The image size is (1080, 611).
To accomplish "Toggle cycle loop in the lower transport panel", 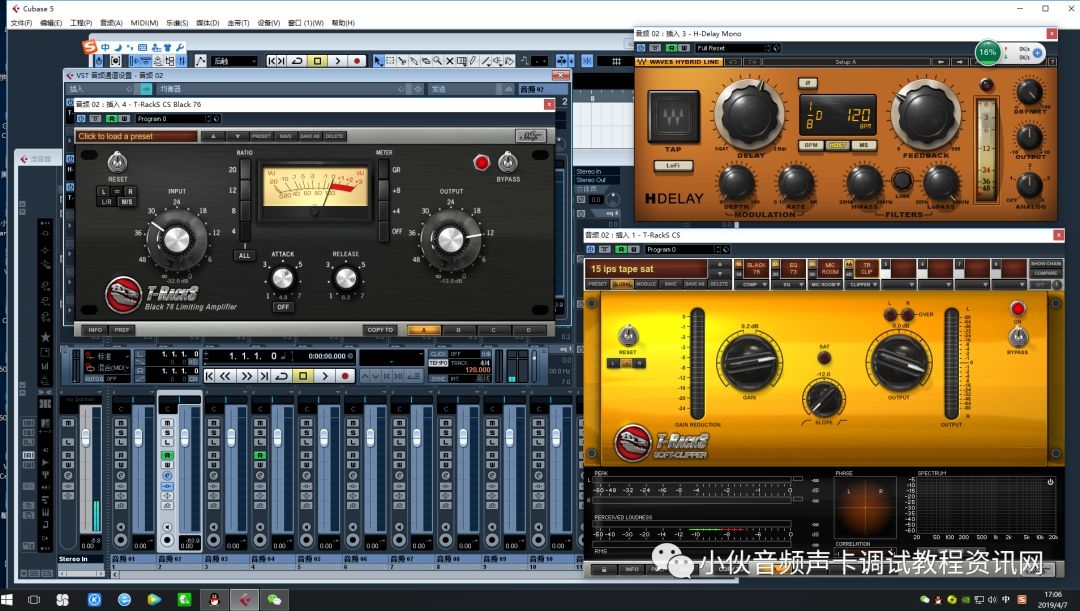I will tap(282, 375).
